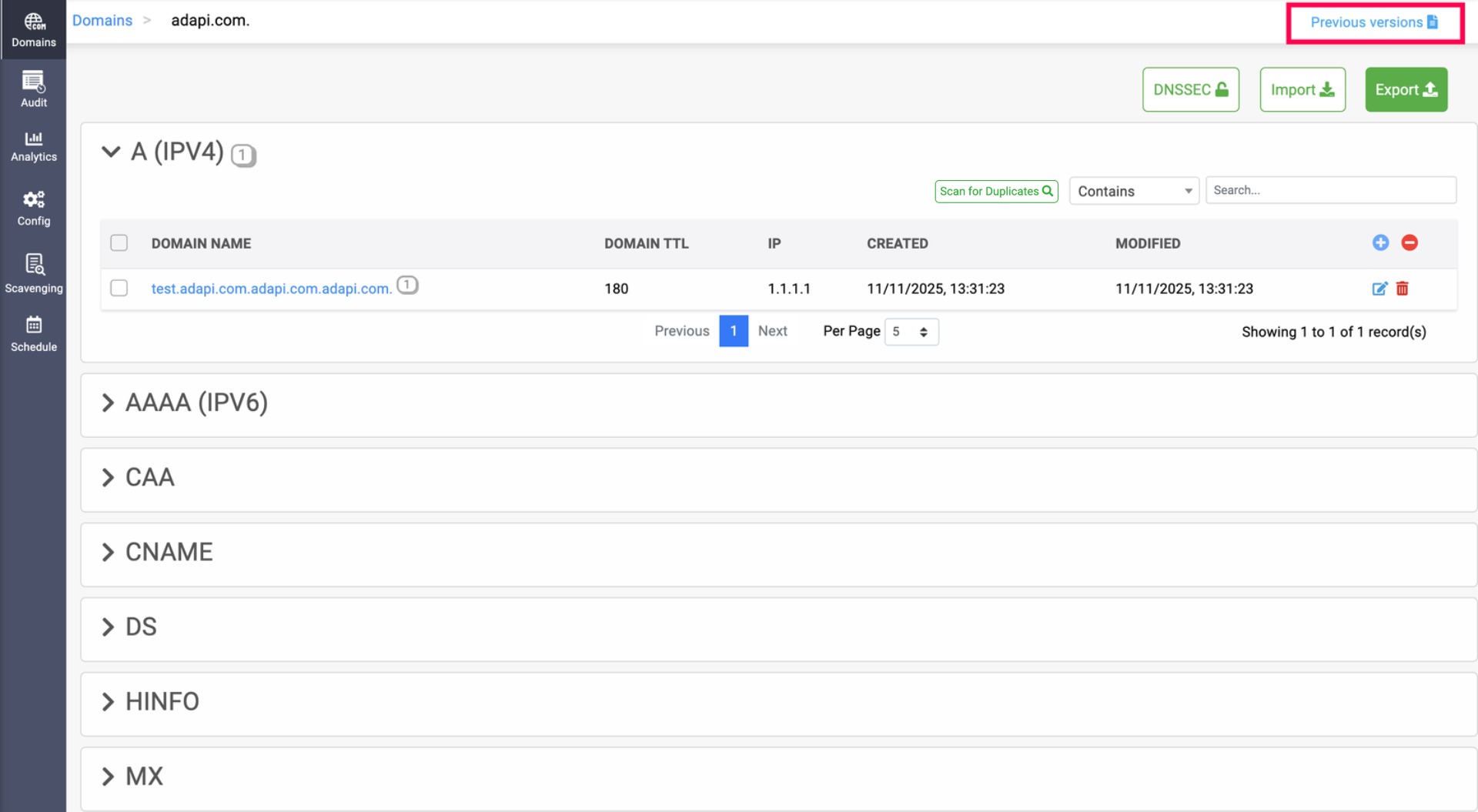Open Previous versions link
This screenshot has height=812, width=1478.
coord(1373,22)
